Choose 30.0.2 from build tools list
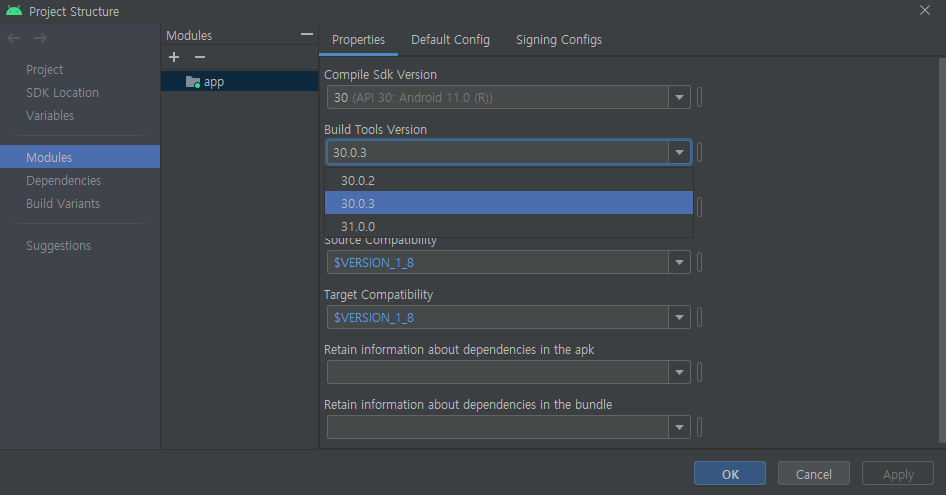 (509, 180)
